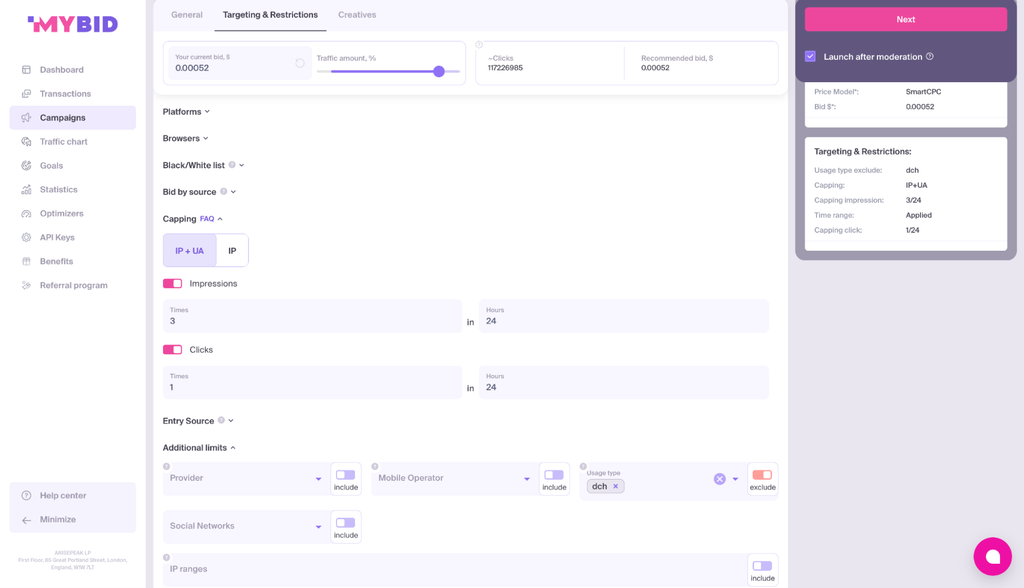The width and height of the screenshot is (1024, 588).
Task: Open the live chat bubble
Action: tap(993, 557)
